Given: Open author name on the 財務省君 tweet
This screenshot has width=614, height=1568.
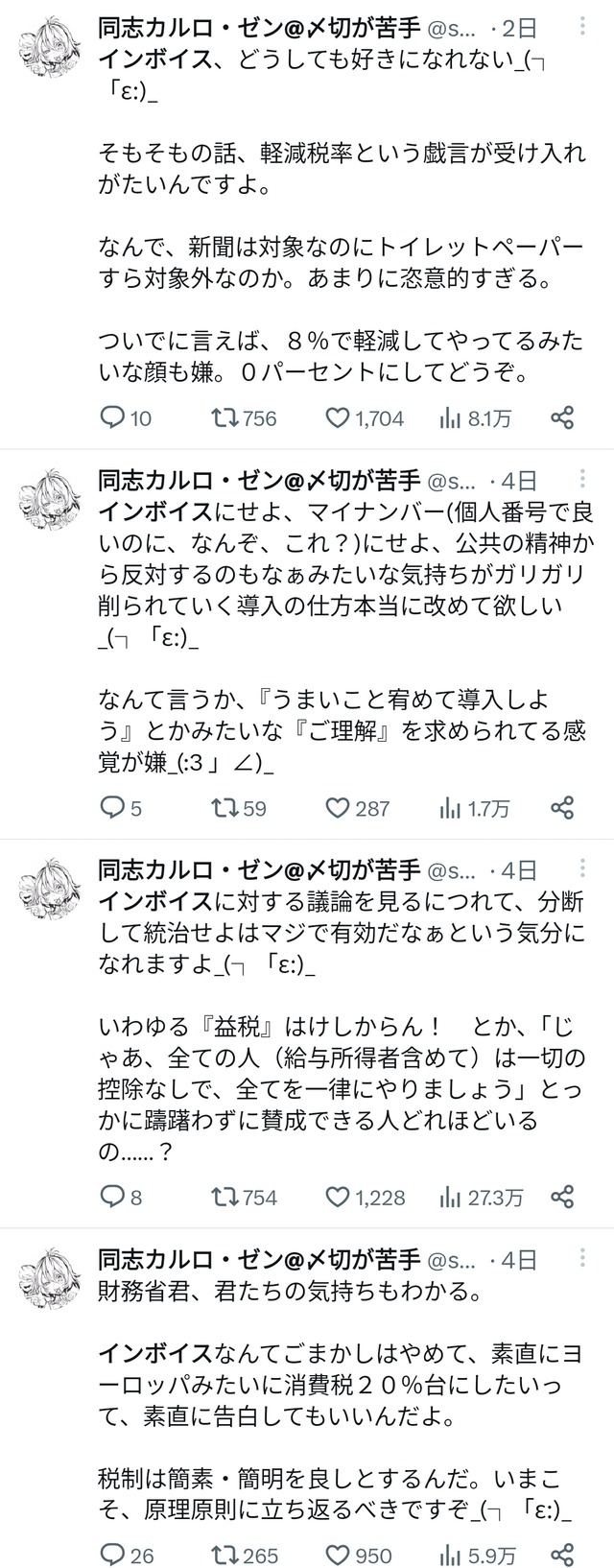Looking at the screenshot, I should (259, 1258).
